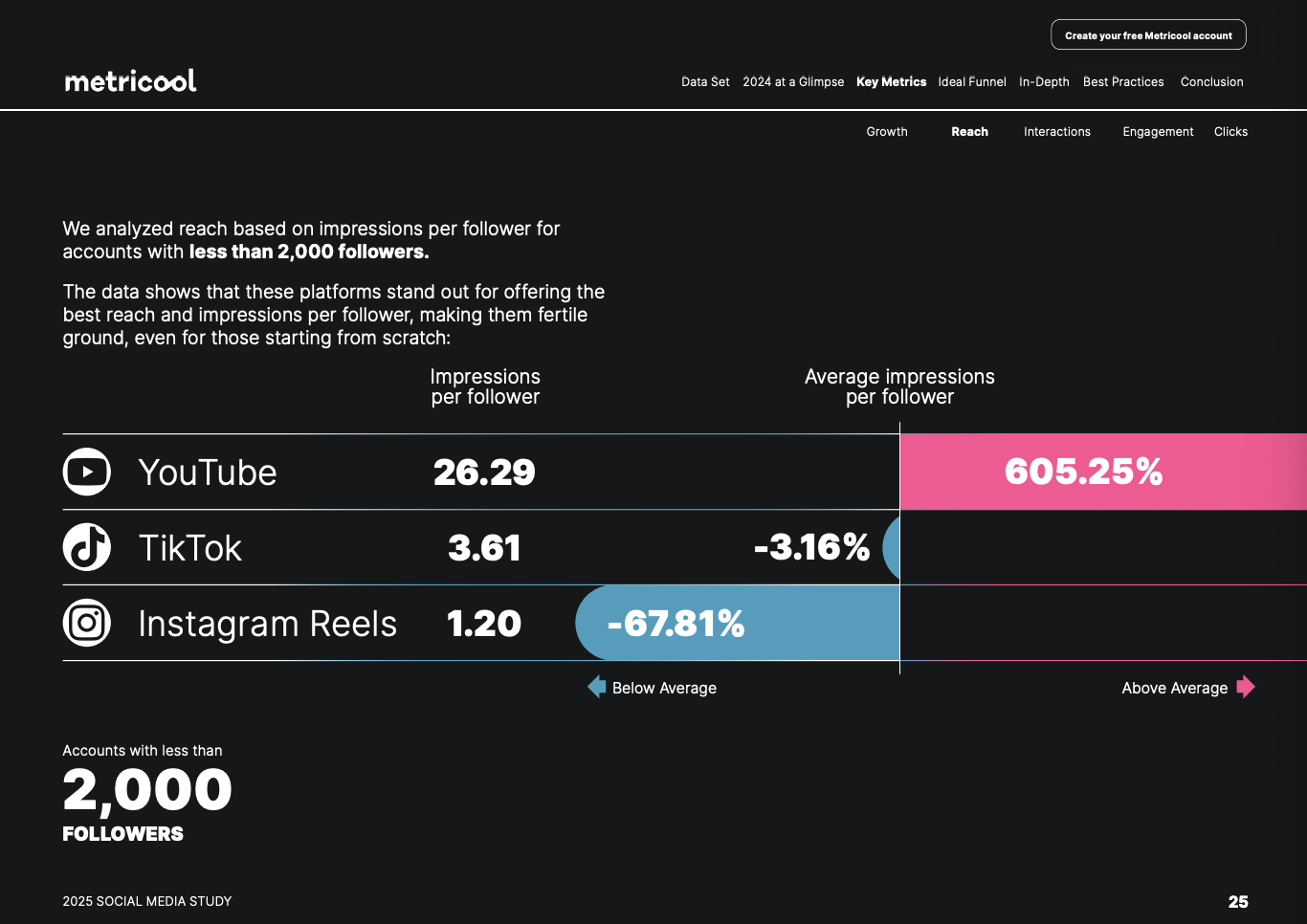Switch to the Interactions tab
The height and width of the screenshot is (924, 1307).
coord(1056,132)
